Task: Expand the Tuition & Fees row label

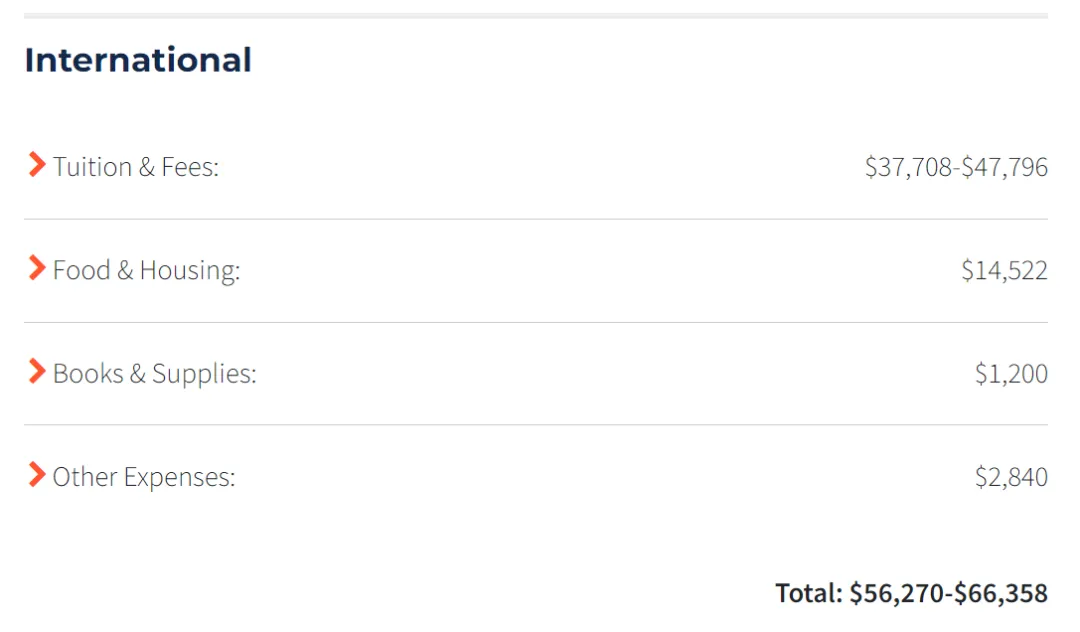Action: pyautogui.click(x=136, y=167)
